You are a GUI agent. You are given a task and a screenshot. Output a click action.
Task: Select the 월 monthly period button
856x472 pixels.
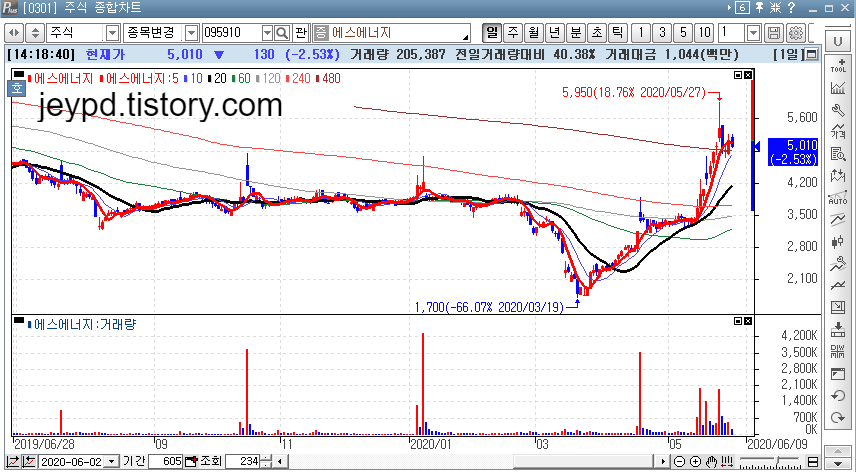pyautogui.click(x=533, y=33)
